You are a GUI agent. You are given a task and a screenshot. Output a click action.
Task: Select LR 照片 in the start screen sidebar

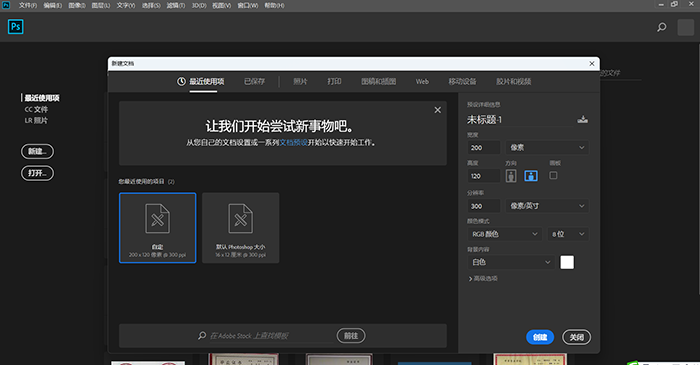[x=36, y=120]
